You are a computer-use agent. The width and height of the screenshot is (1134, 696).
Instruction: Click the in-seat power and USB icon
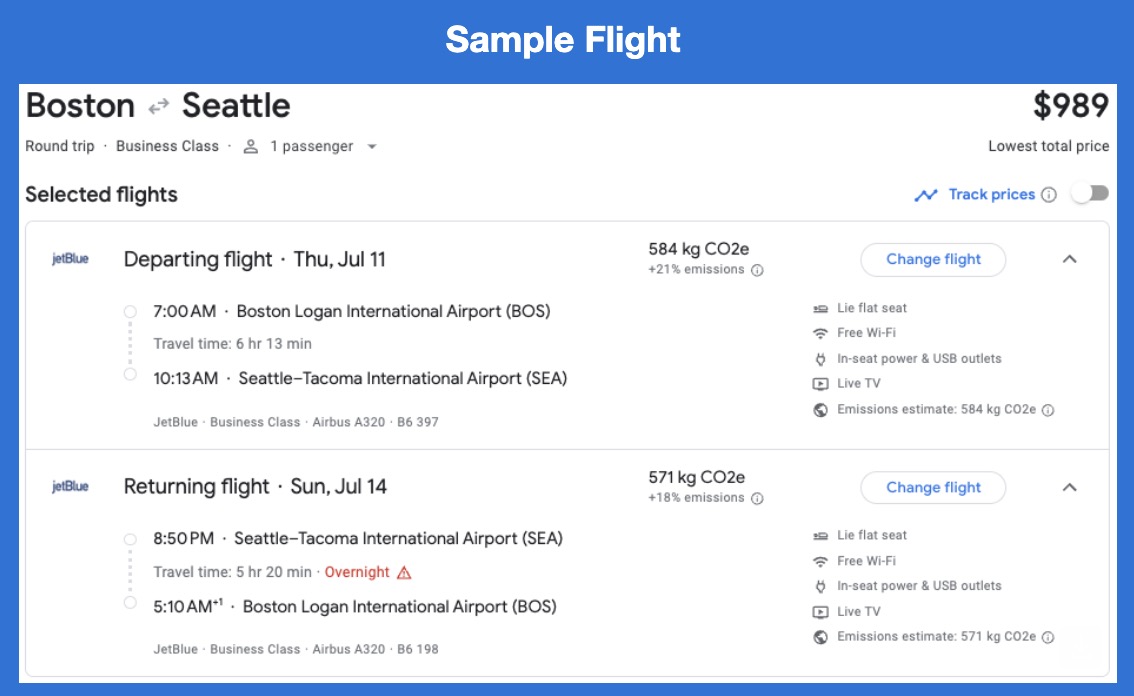click(x=820, y=358)
